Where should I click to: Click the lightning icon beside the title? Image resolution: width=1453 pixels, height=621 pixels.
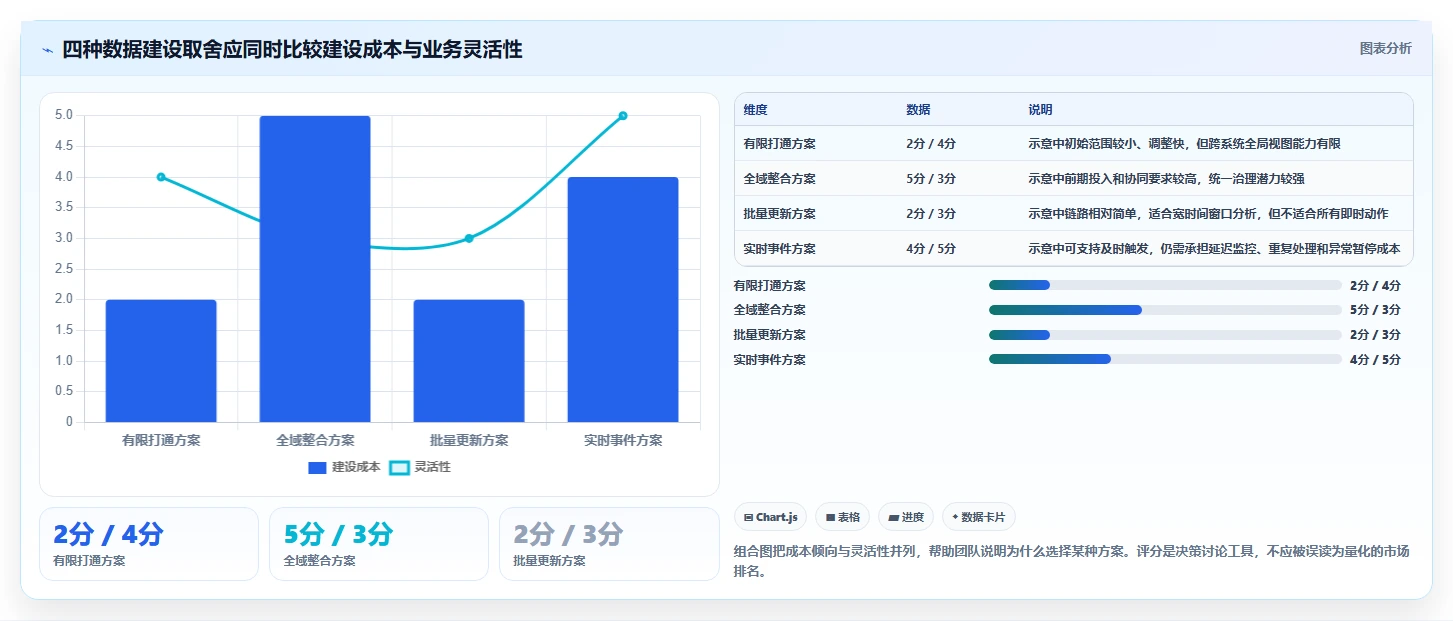click(x=47, y=49)
